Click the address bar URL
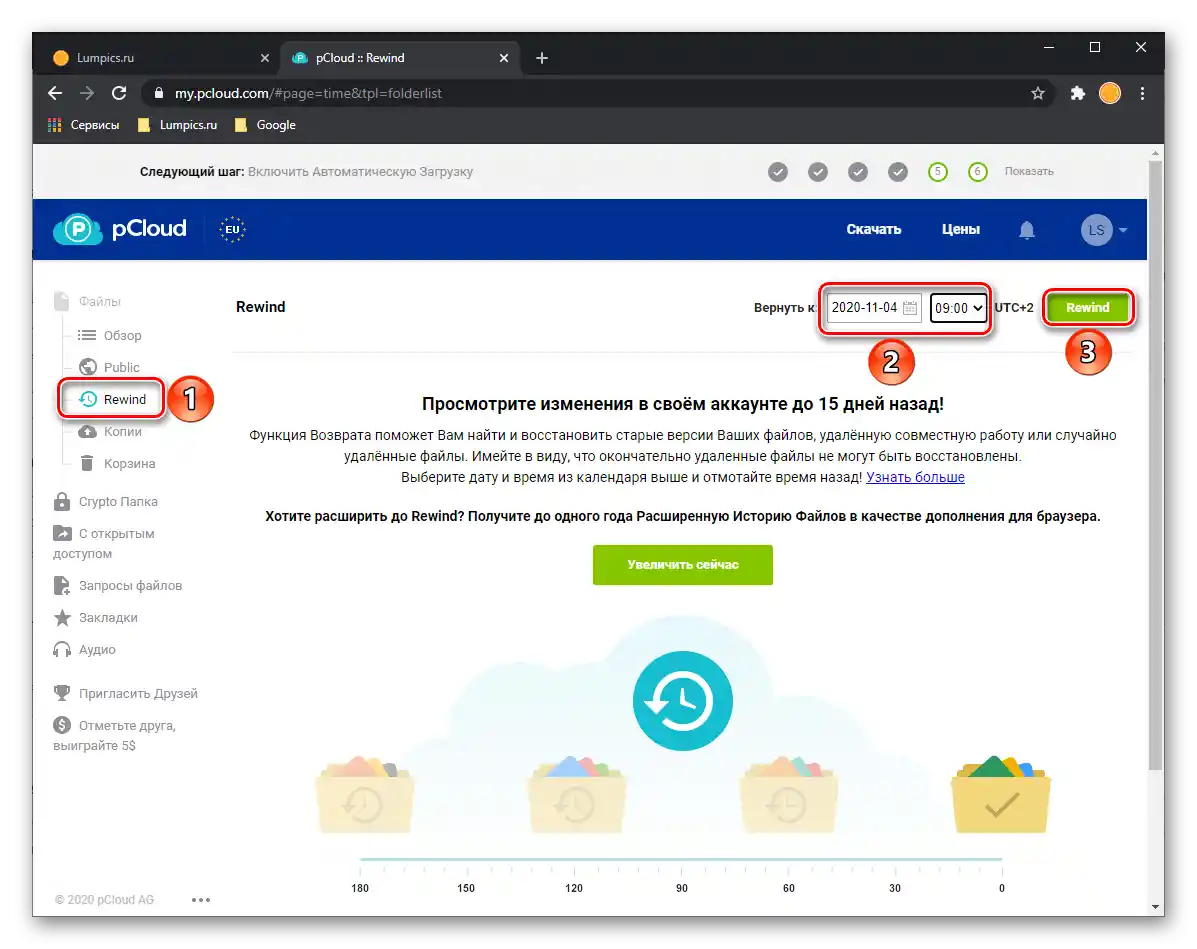This screenshot has width=1197, height=949. (x=308, y=93)
